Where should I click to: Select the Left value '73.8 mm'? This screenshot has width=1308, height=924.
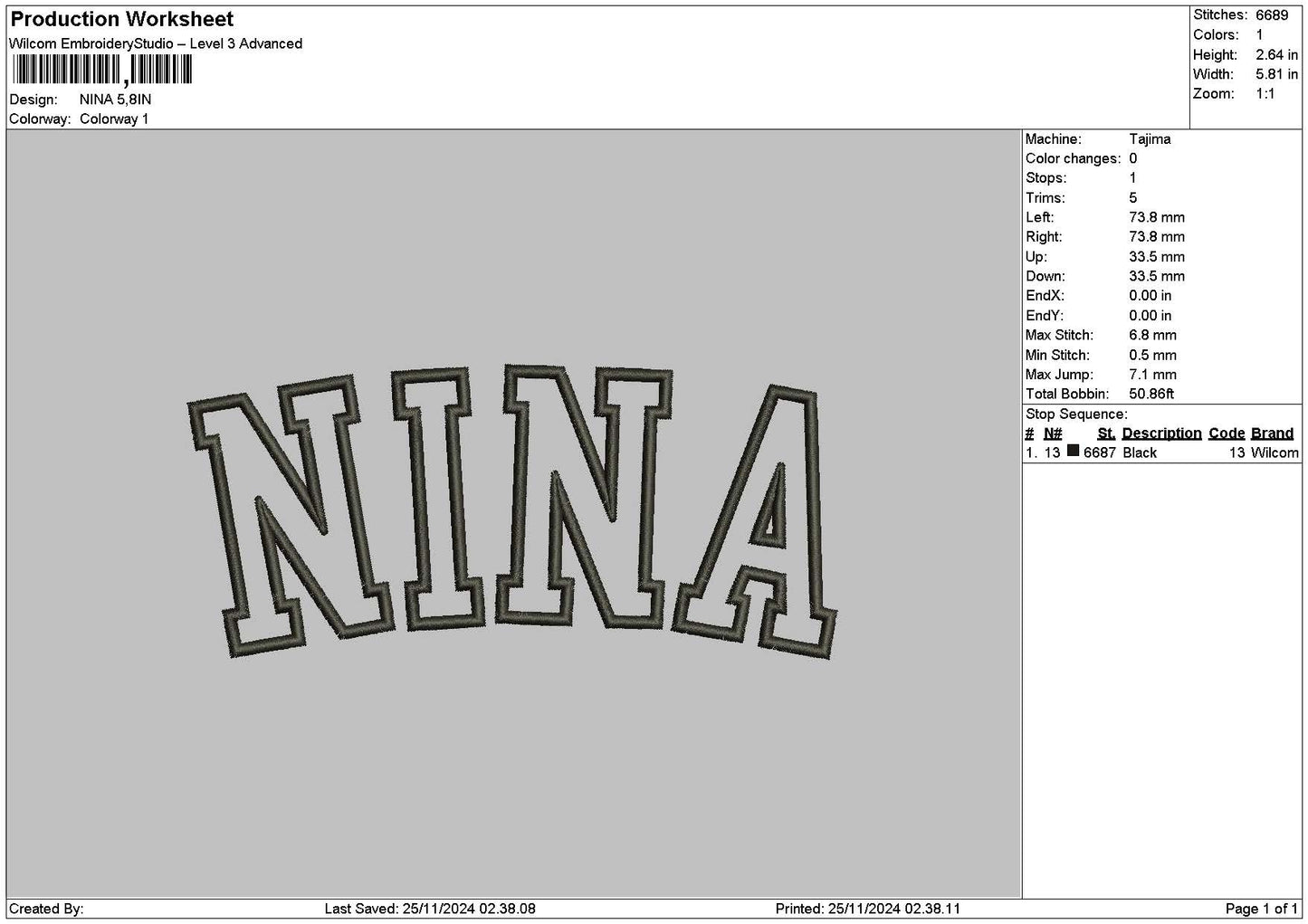(1157, 217)
